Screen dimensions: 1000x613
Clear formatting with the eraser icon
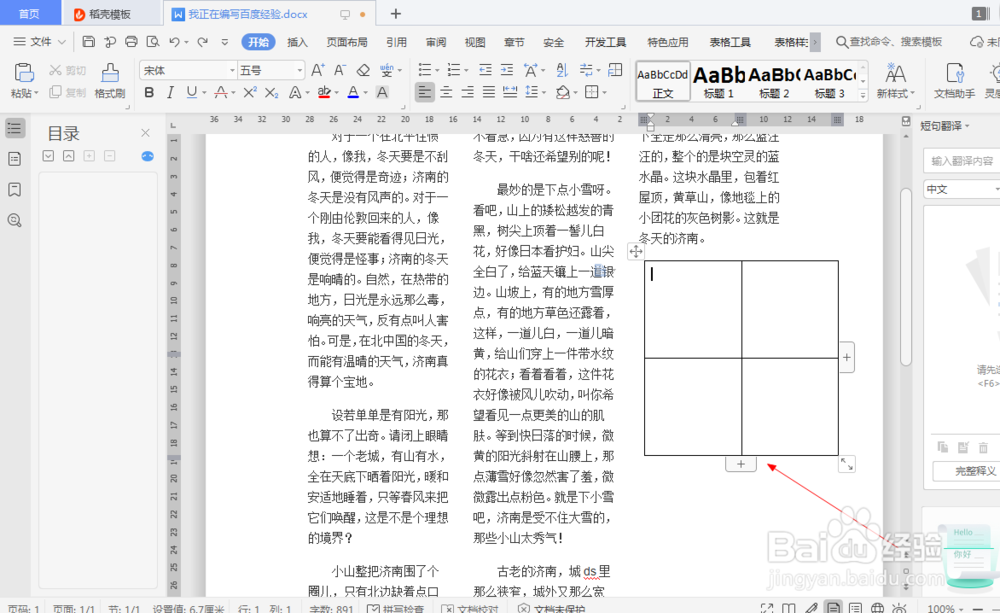point(363,70)
